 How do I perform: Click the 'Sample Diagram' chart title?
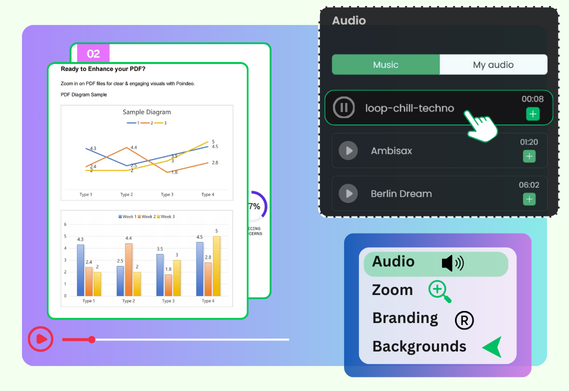[x=147, y=112]
